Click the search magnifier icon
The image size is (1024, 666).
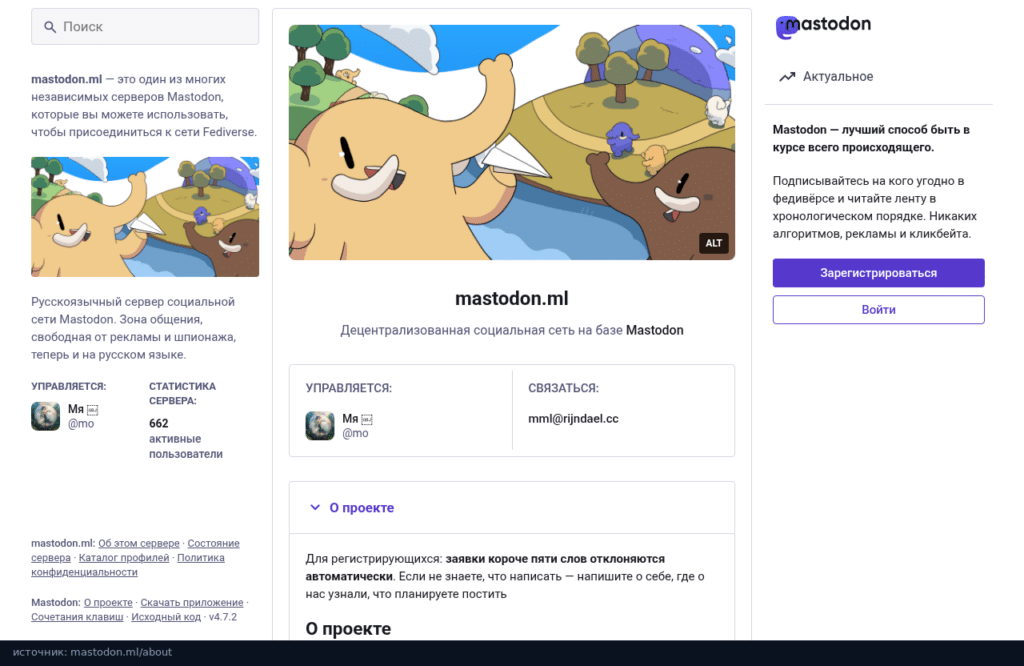(x=50, y=27)
